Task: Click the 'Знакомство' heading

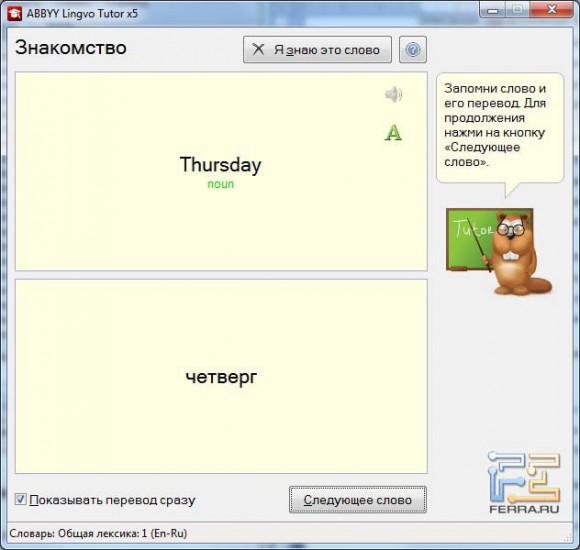Action: (71, 48)
